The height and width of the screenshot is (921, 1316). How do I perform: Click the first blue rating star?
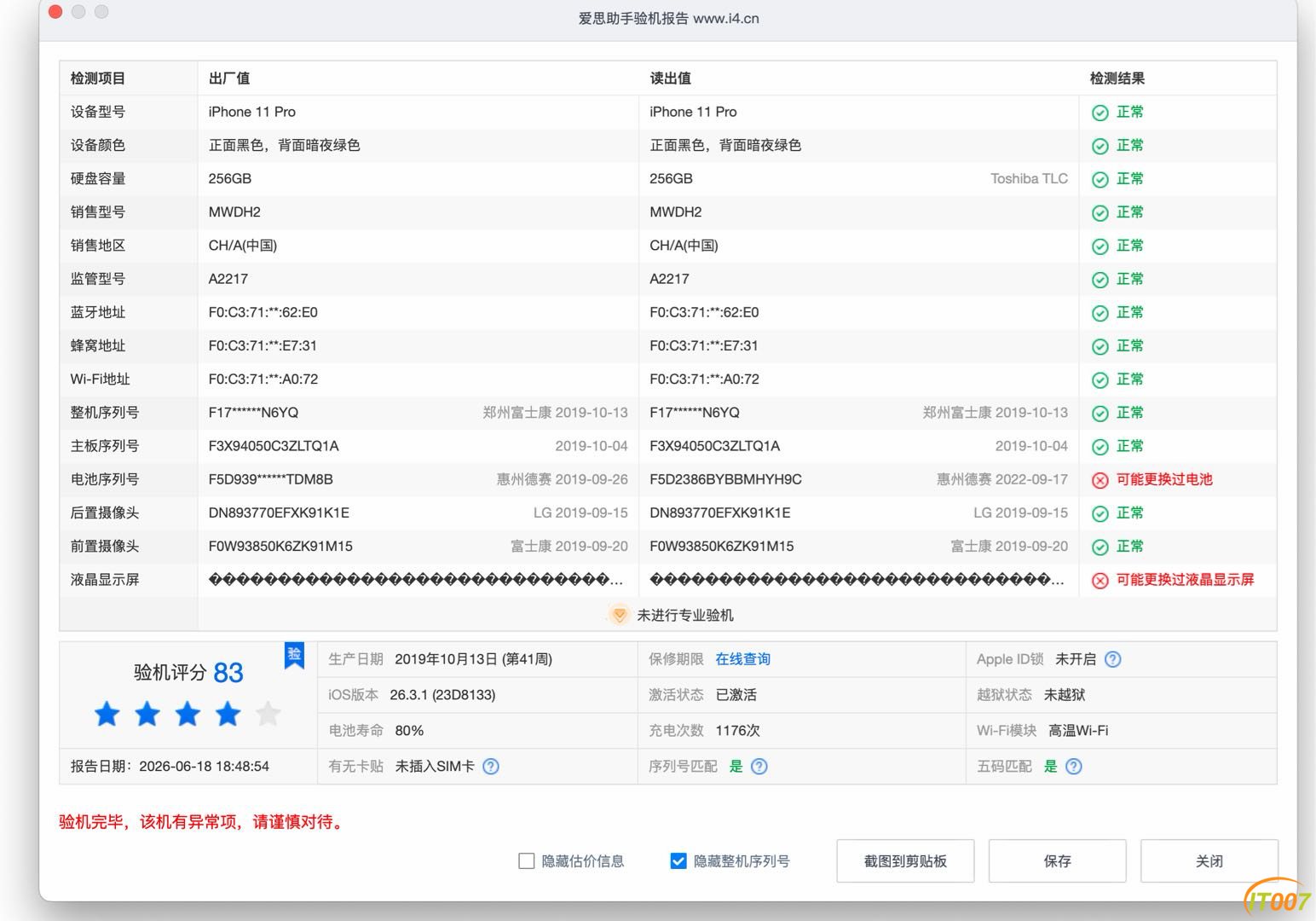point(107,714)
